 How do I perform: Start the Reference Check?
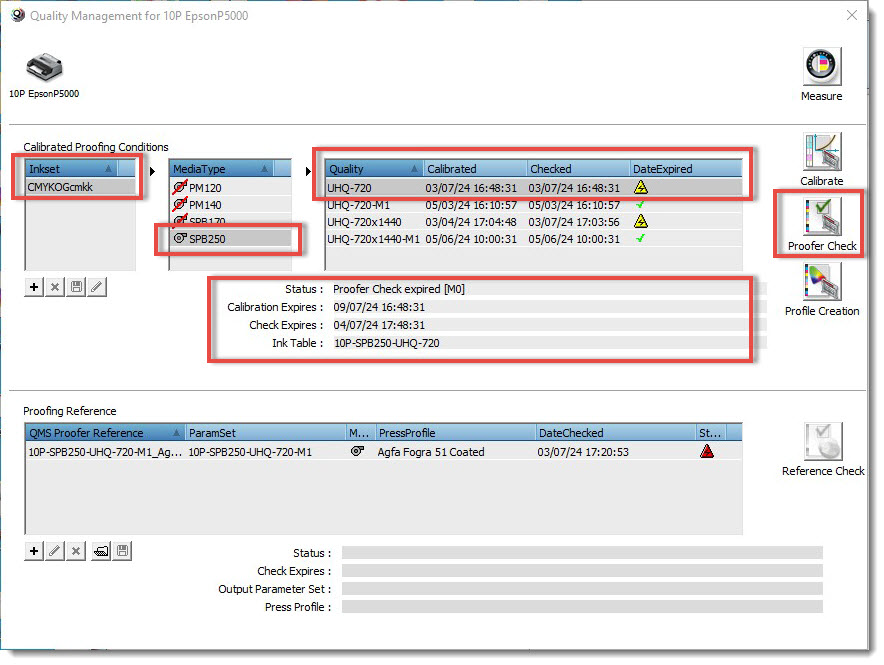823,442
